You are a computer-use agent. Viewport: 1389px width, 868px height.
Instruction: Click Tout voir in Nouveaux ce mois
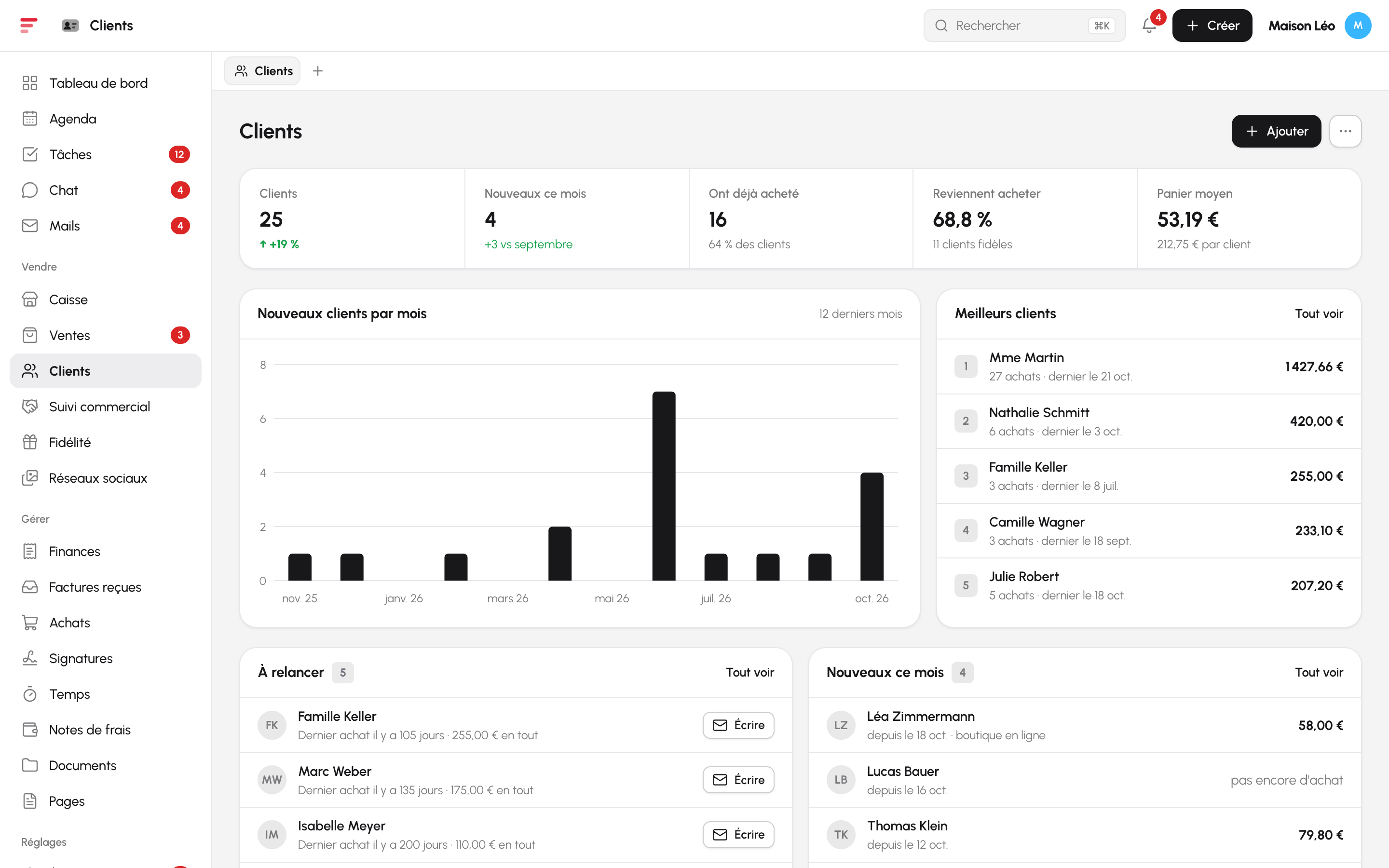(x=1319, y=672)
